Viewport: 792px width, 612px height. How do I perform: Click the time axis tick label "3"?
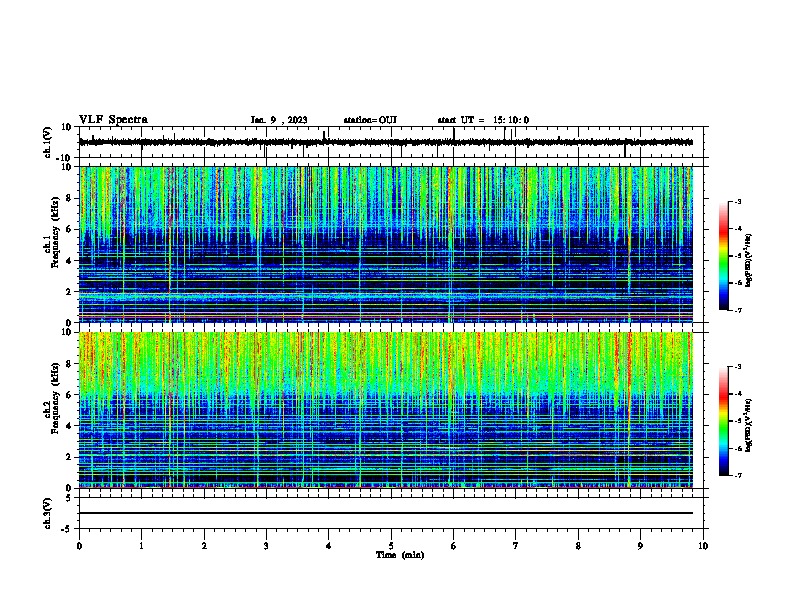[266, 546]
